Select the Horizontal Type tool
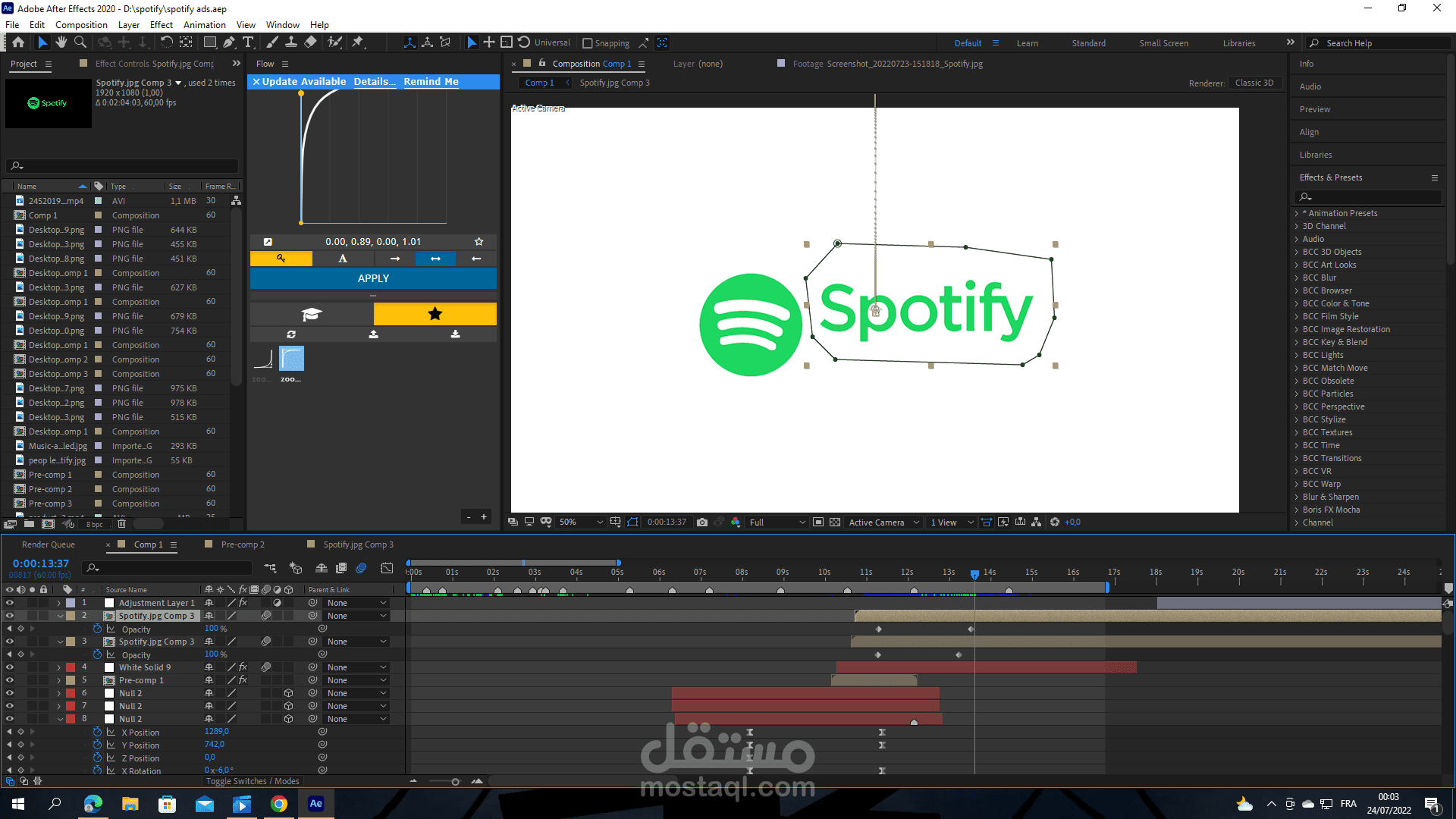Viewport: 1456px width, 819px height. coord(248,42)
